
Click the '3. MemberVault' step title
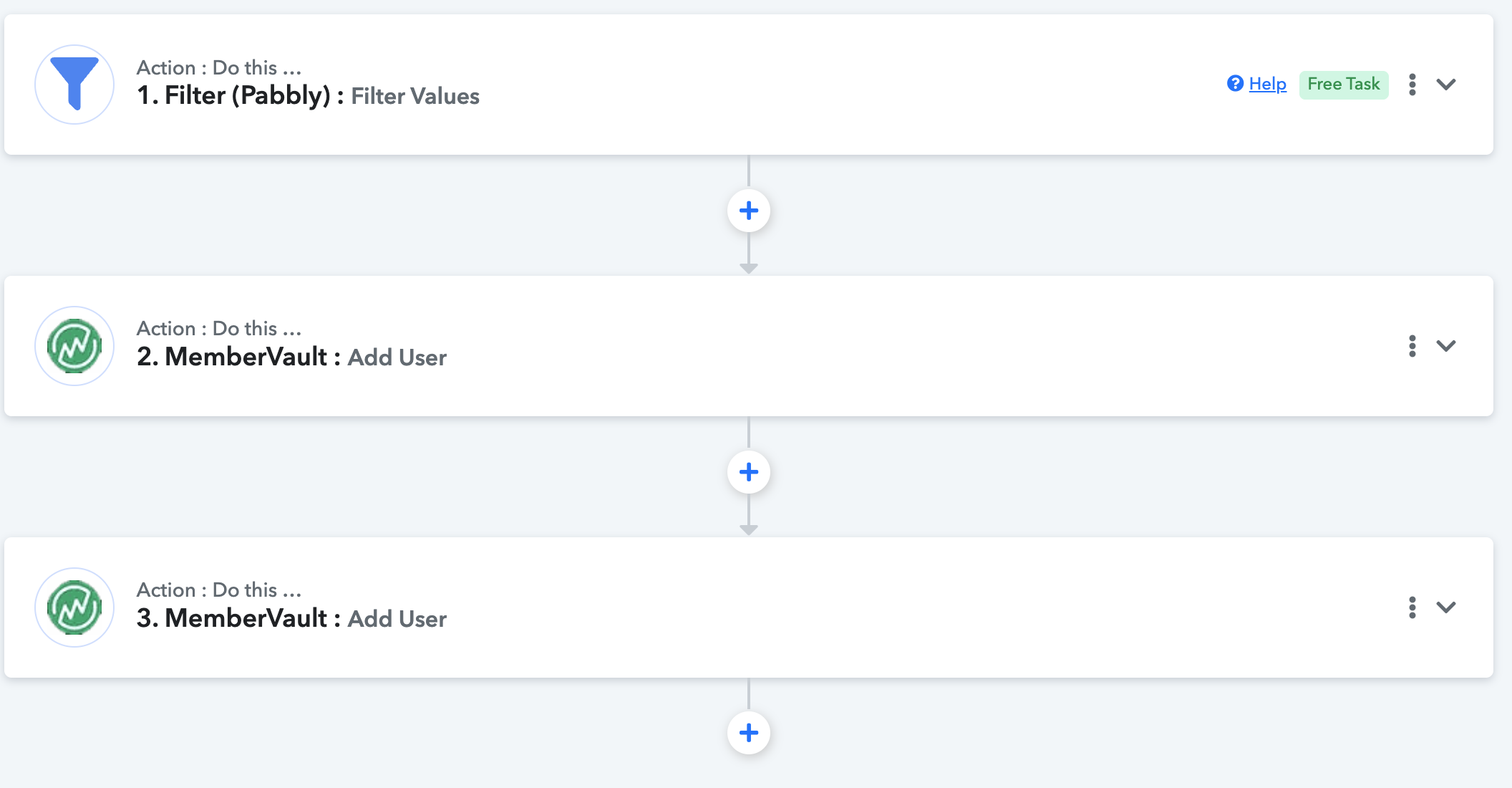(232, 618)
